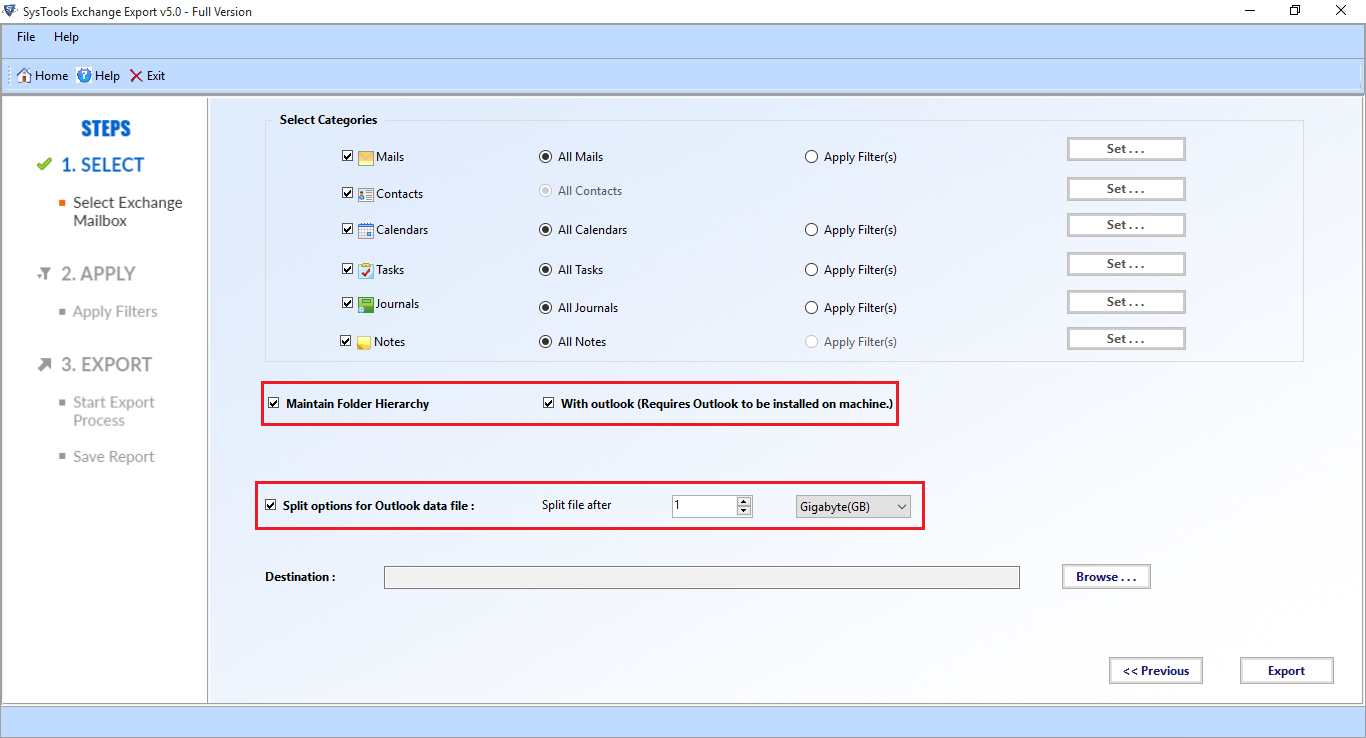This screenshot has height=738, width=1366.
Task: Uncheck the Tasks category checkbox
Action: point(347,269)
